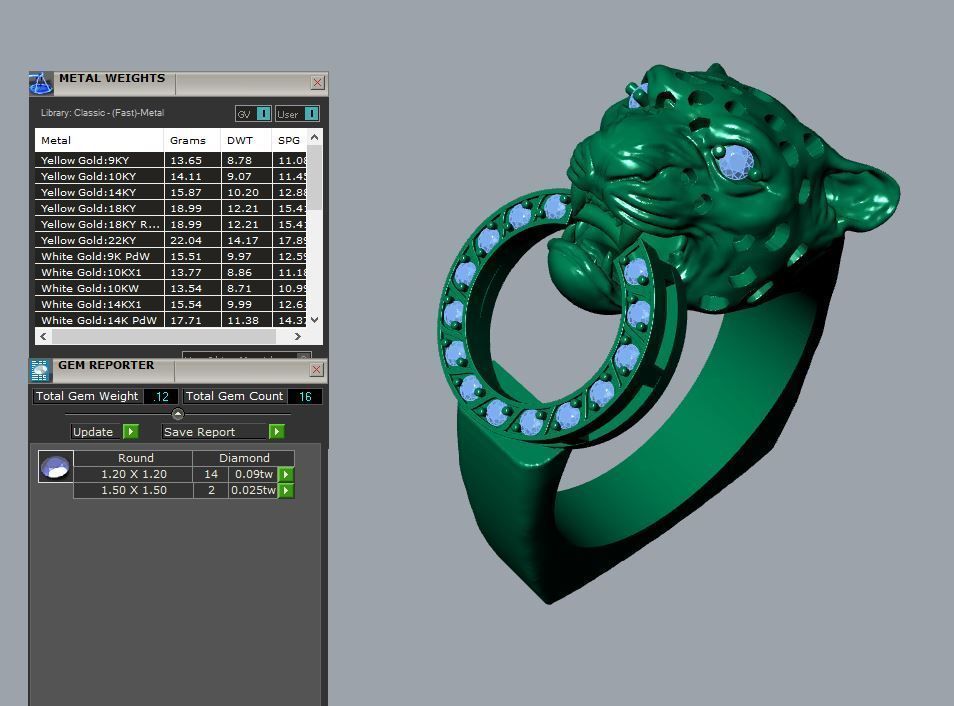
Task: Click the metal list scroll up arrow
Action: pyautogui.click(x=315, y=138)
